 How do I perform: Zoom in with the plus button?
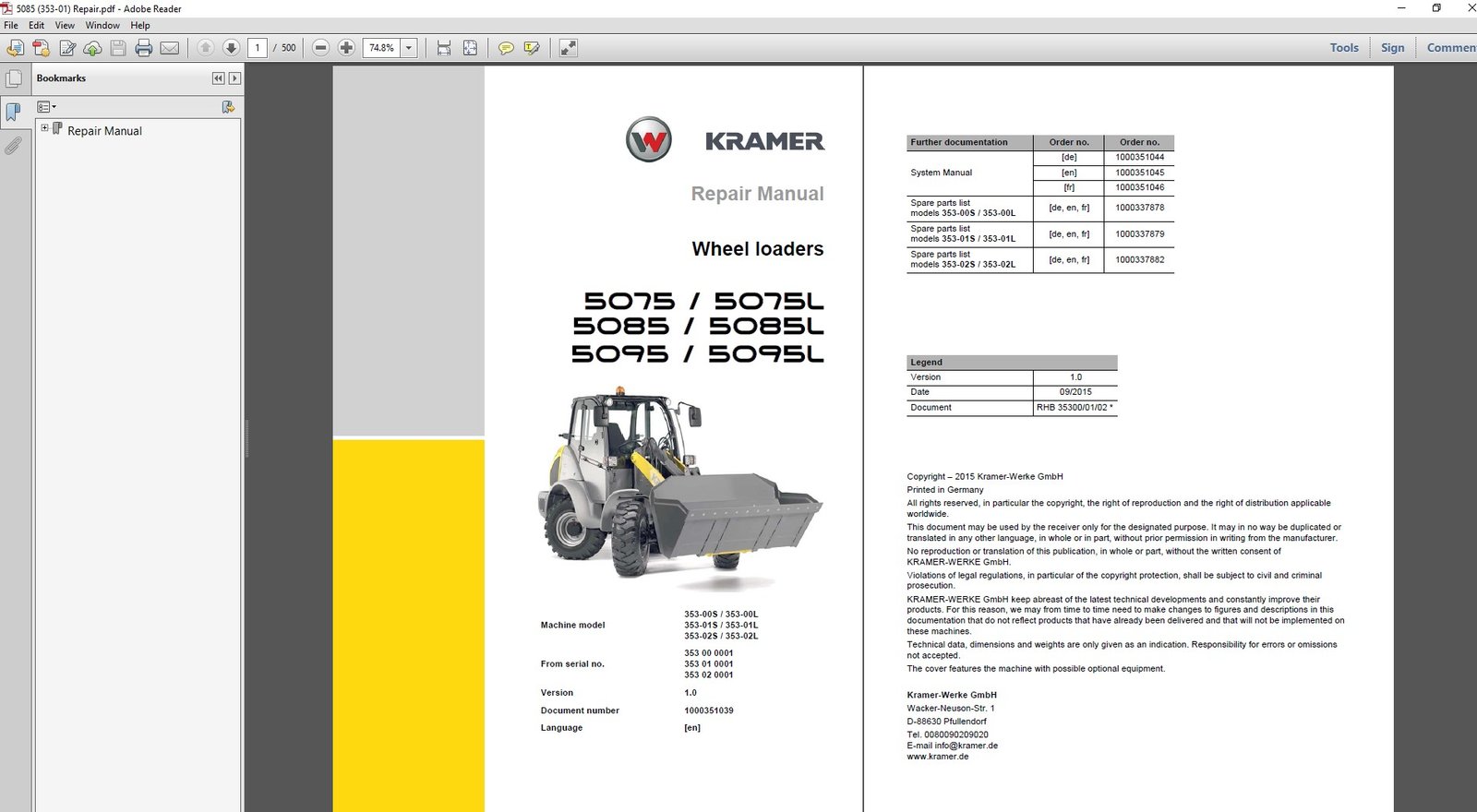pos(346,48)
